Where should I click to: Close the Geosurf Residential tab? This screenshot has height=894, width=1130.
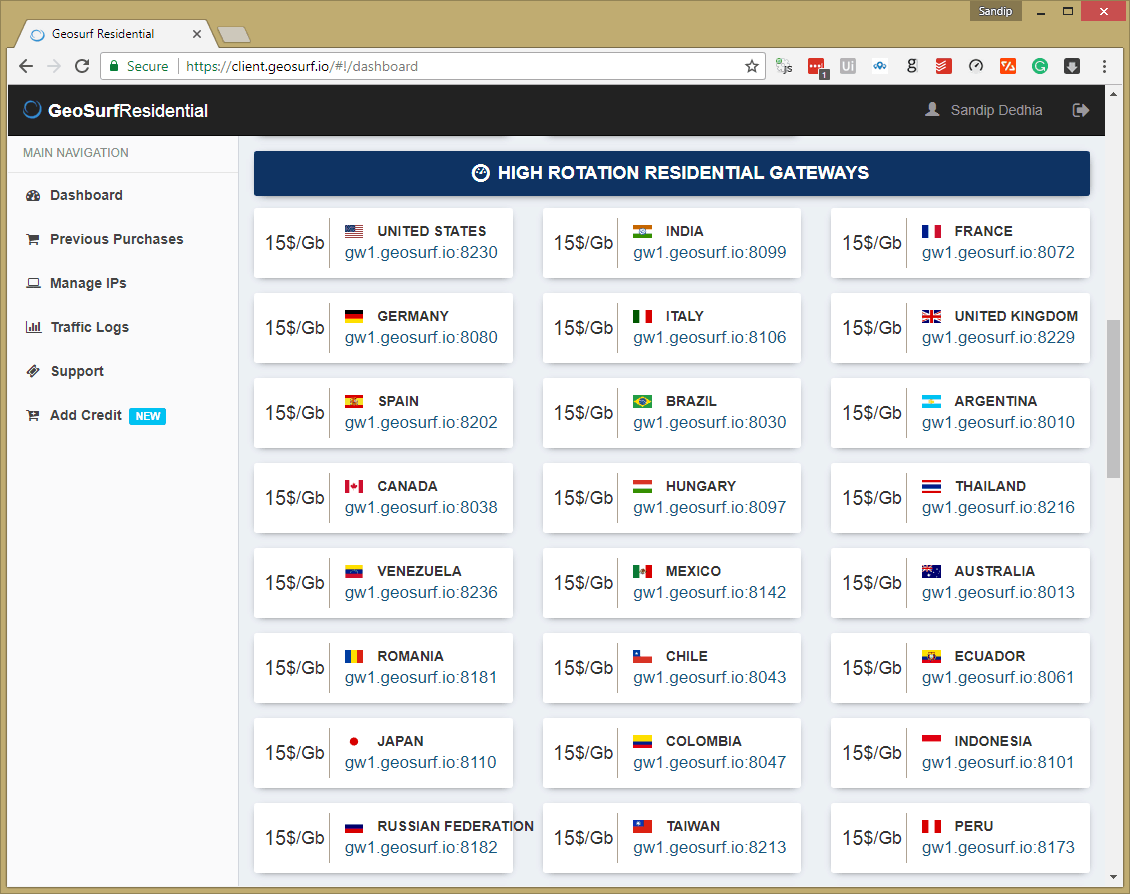coord(197,34)
